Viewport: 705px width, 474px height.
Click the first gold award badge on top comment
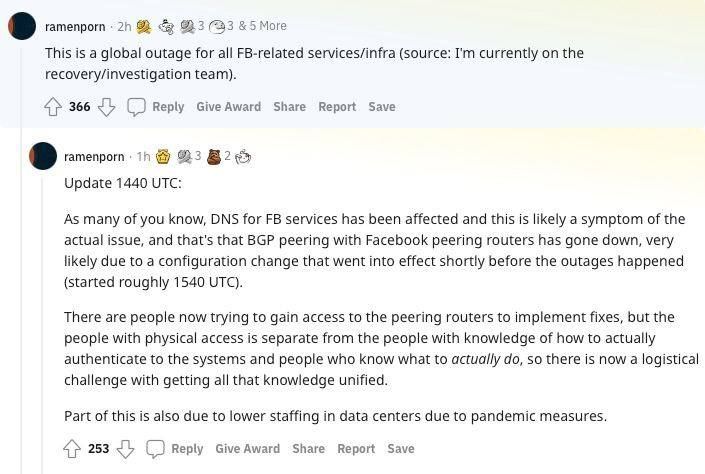144,27
